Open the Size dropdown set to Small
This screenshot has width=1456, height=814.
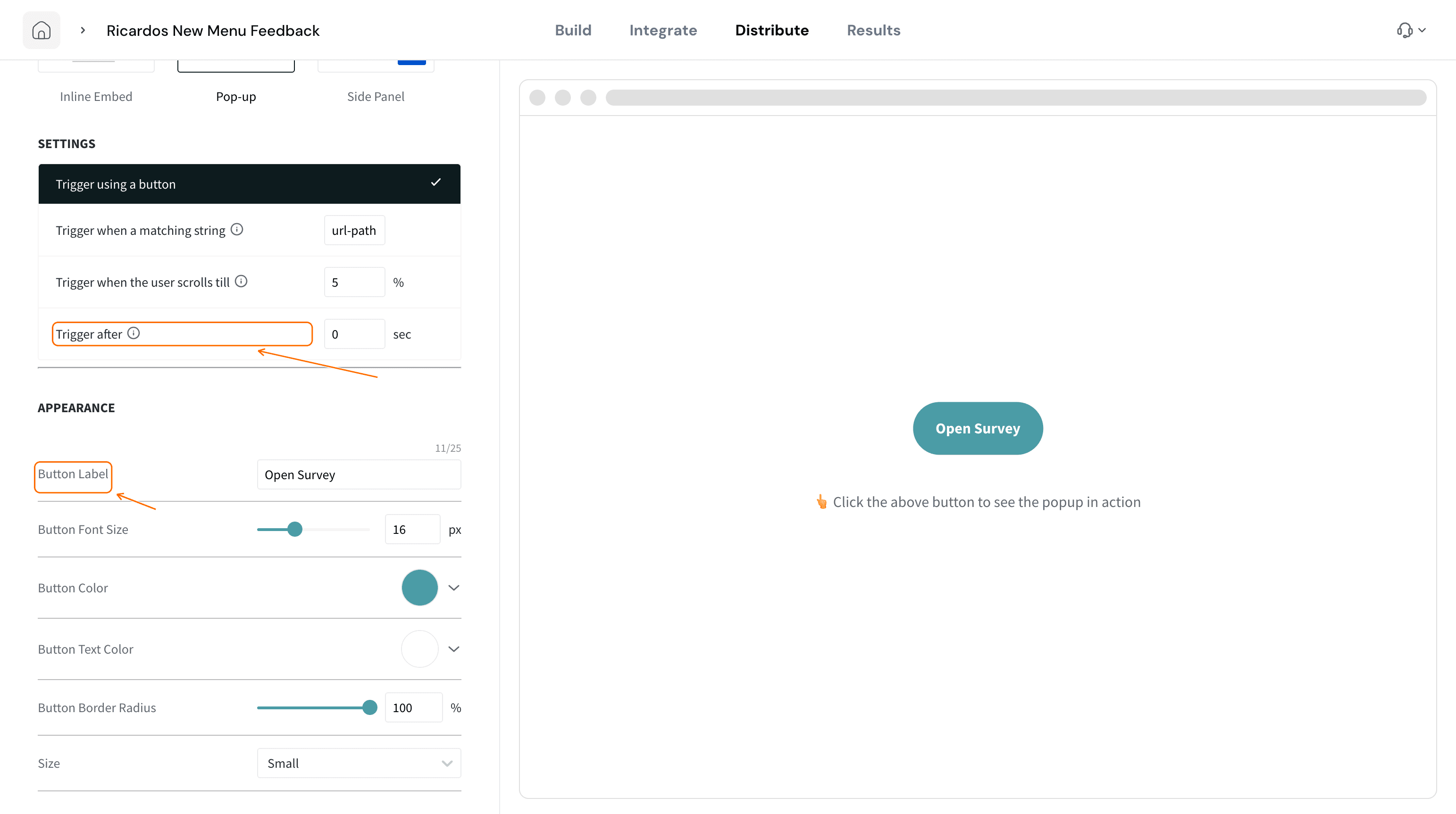(359, 763)
